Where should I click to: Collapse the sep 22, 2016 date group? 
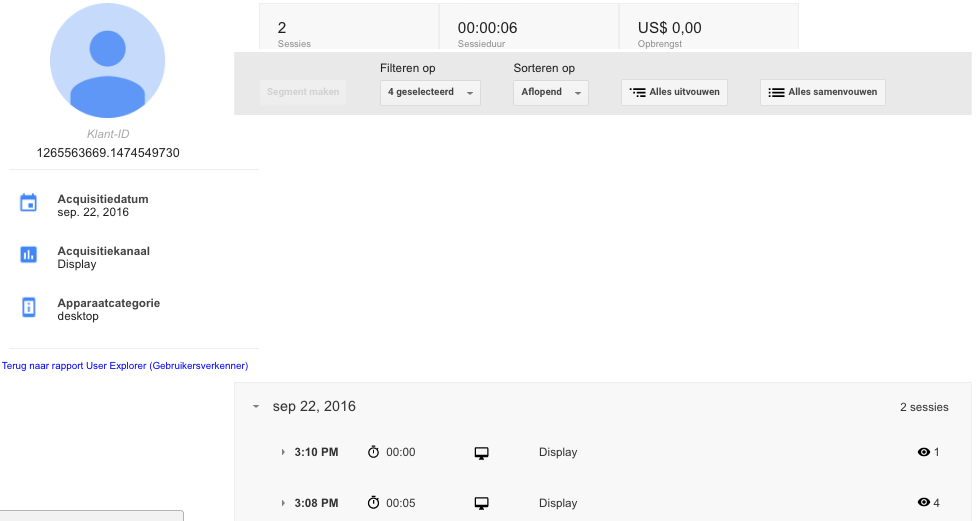pos(256,406)
